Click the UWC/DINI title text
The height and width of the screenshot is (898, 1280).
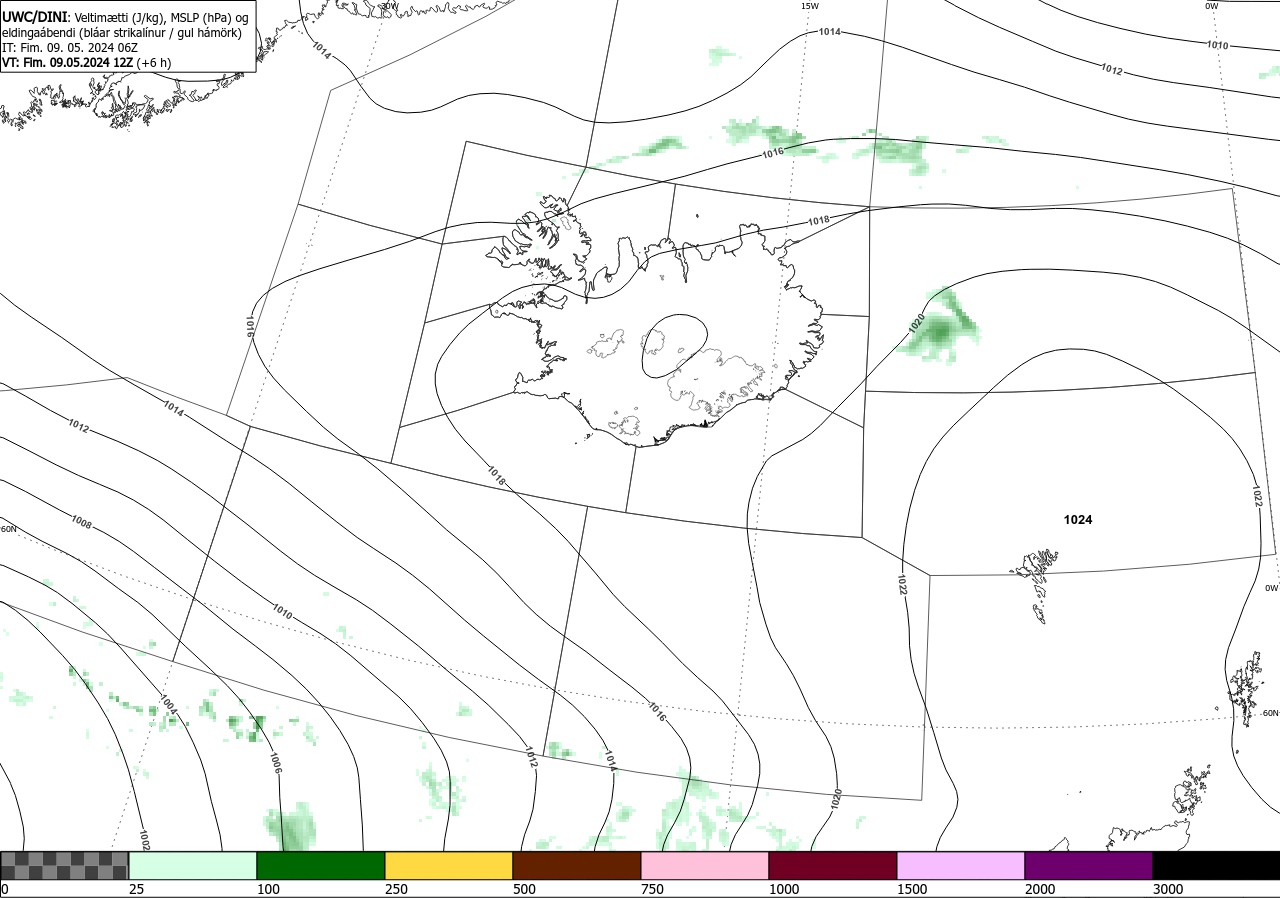34,17
